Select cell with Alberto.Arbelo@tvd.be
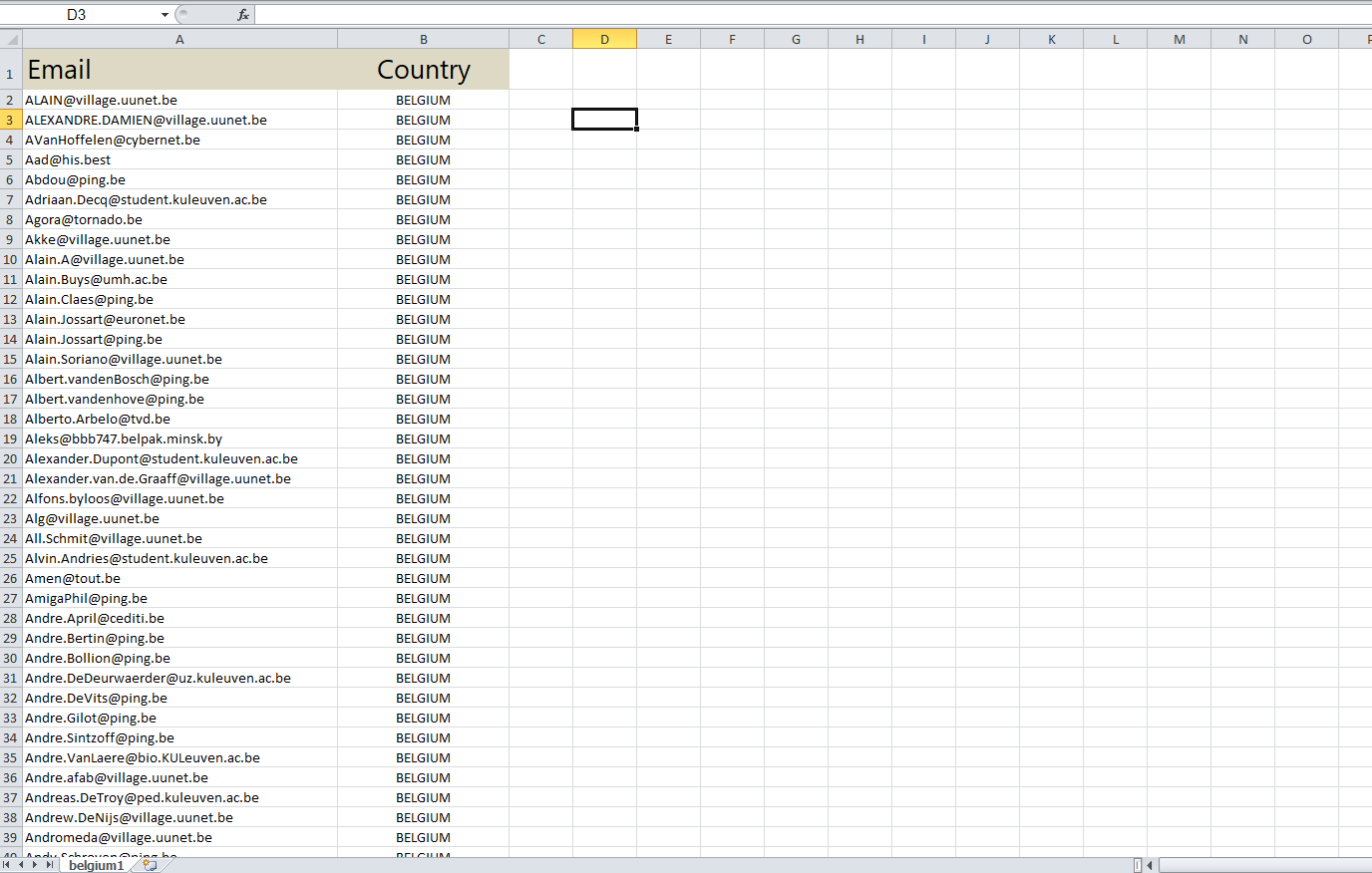Image resolution: width=1372 pixels, height=873 pixels. click(179, 419)
